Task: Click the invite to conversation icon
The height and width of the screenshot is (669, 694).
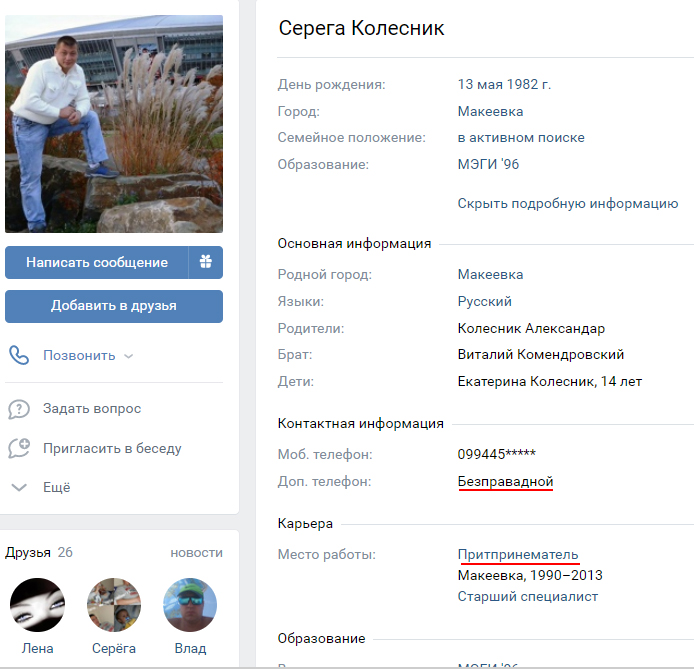Action: click(19, 448)
